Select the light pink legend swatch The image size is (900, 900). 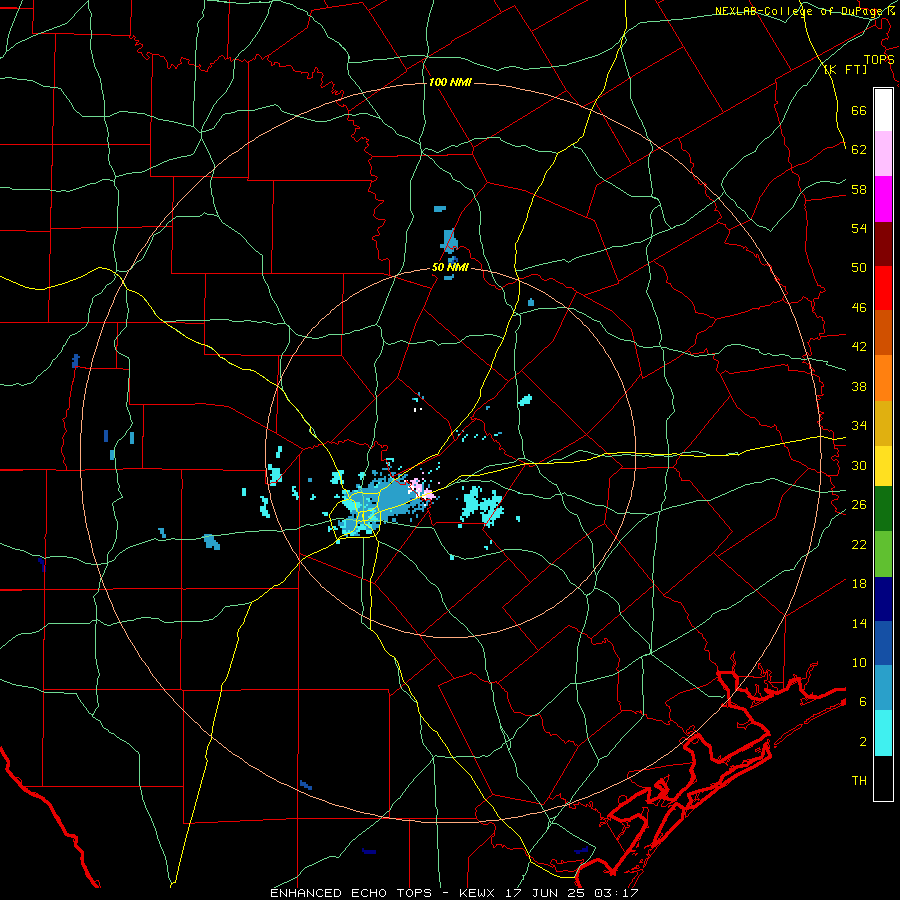click(x=883, y=153)
